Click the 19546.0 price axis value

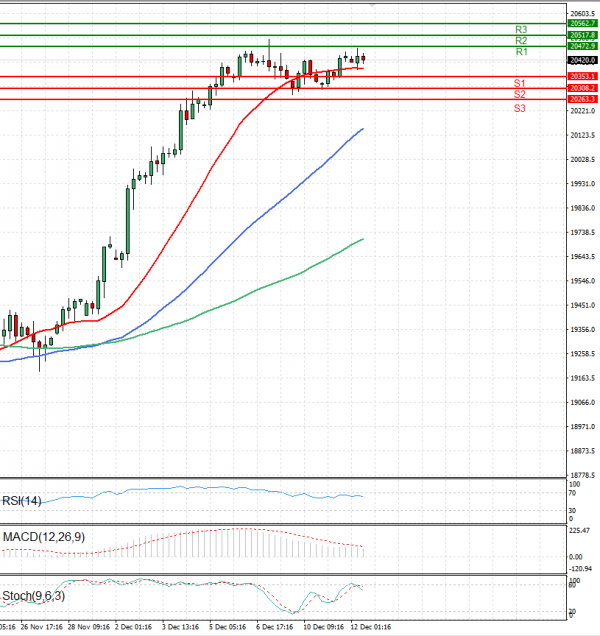point(583,281)
